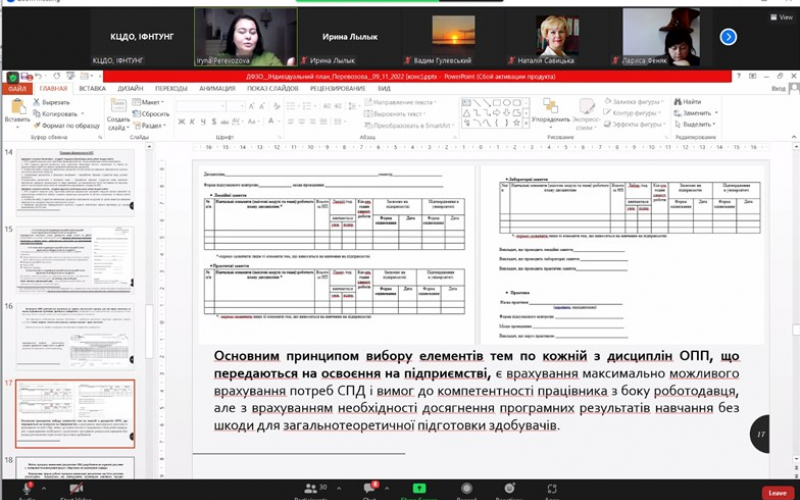The image size is (800, 500).
Task: Click Вход sign-in link
Action: (779, 89)
